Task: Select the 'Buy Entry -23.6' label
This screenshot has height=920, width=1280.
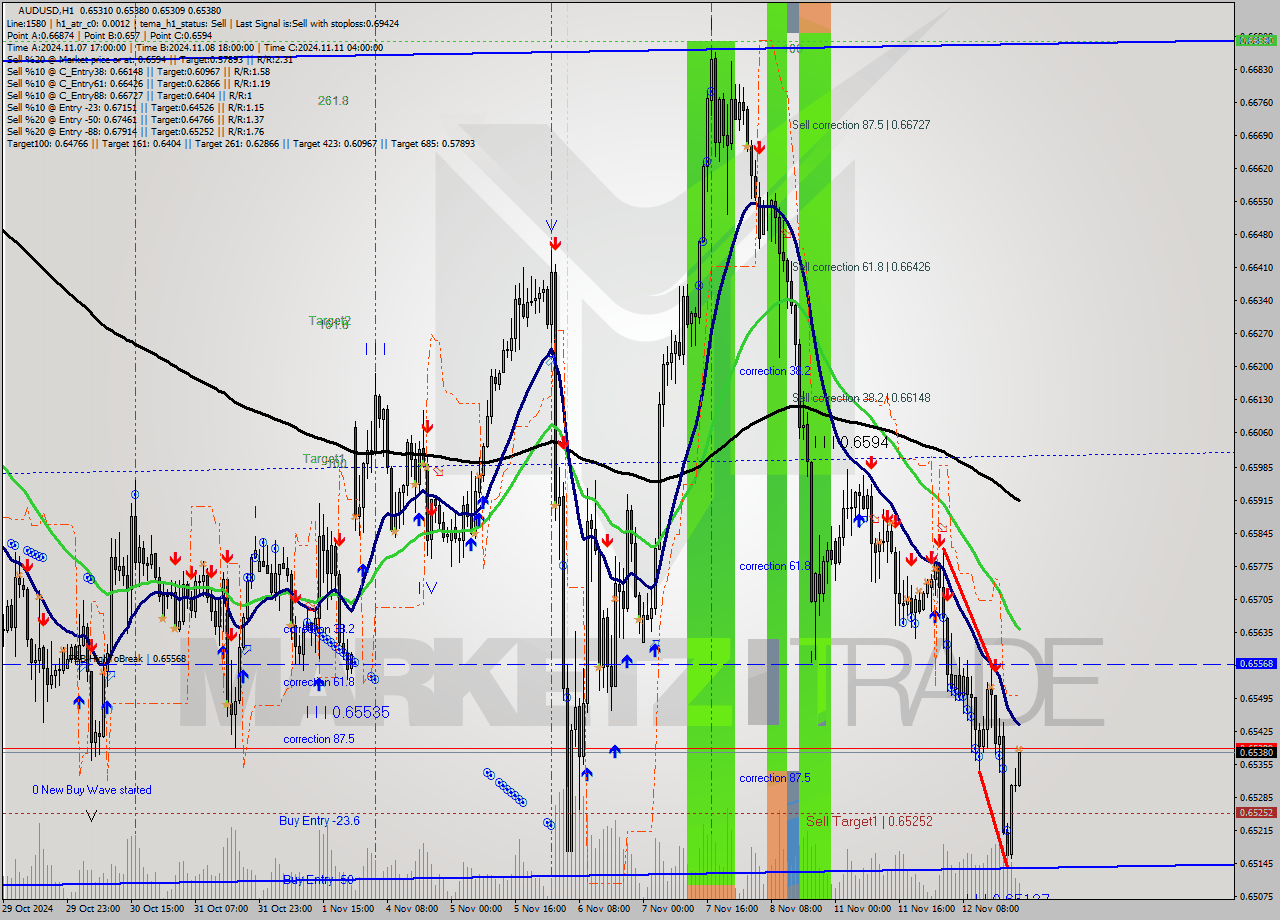Action: [319, 821]
